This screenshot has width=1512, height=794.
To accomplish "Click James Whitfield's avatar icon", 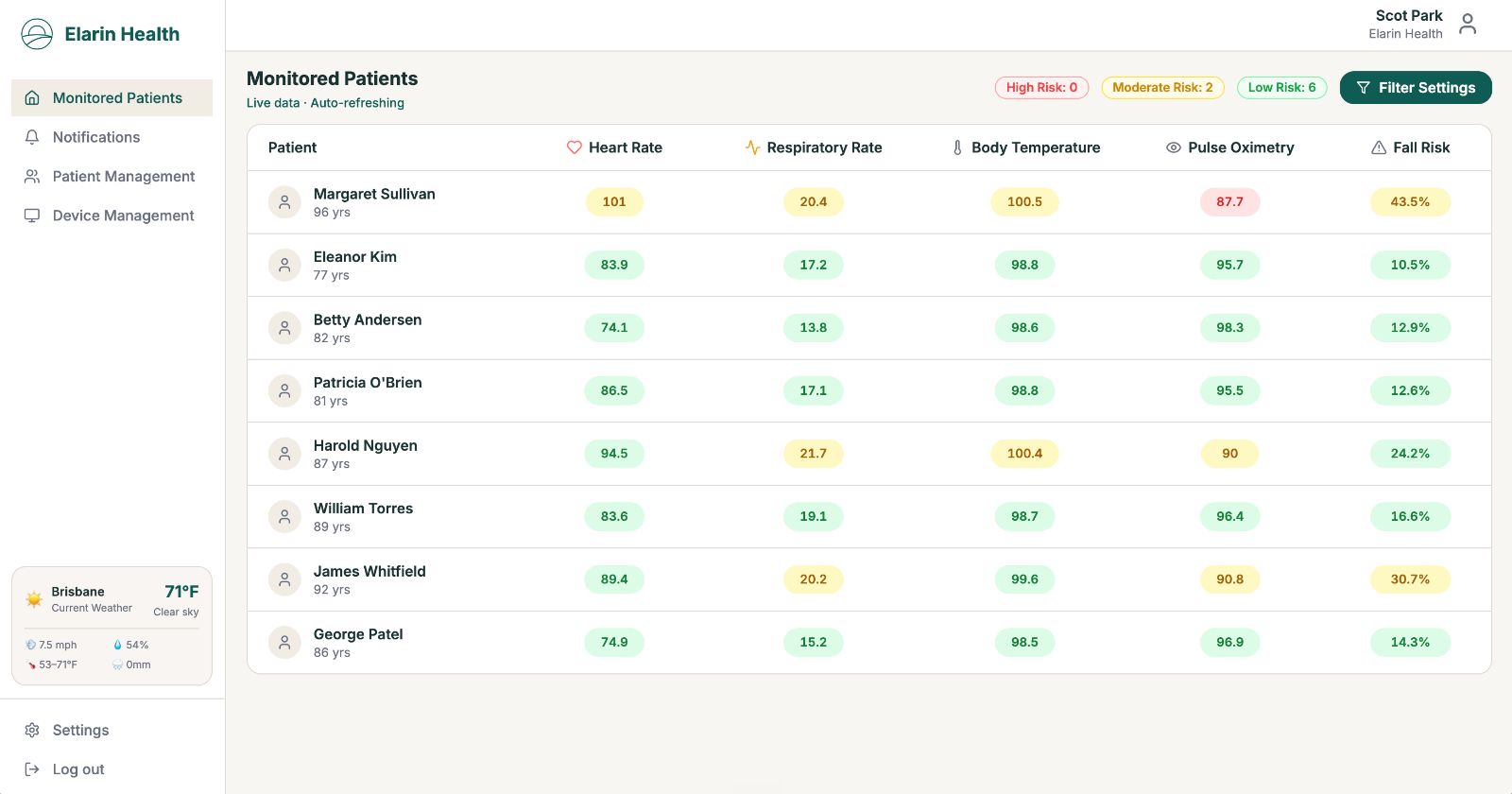I will coord(284,579).
